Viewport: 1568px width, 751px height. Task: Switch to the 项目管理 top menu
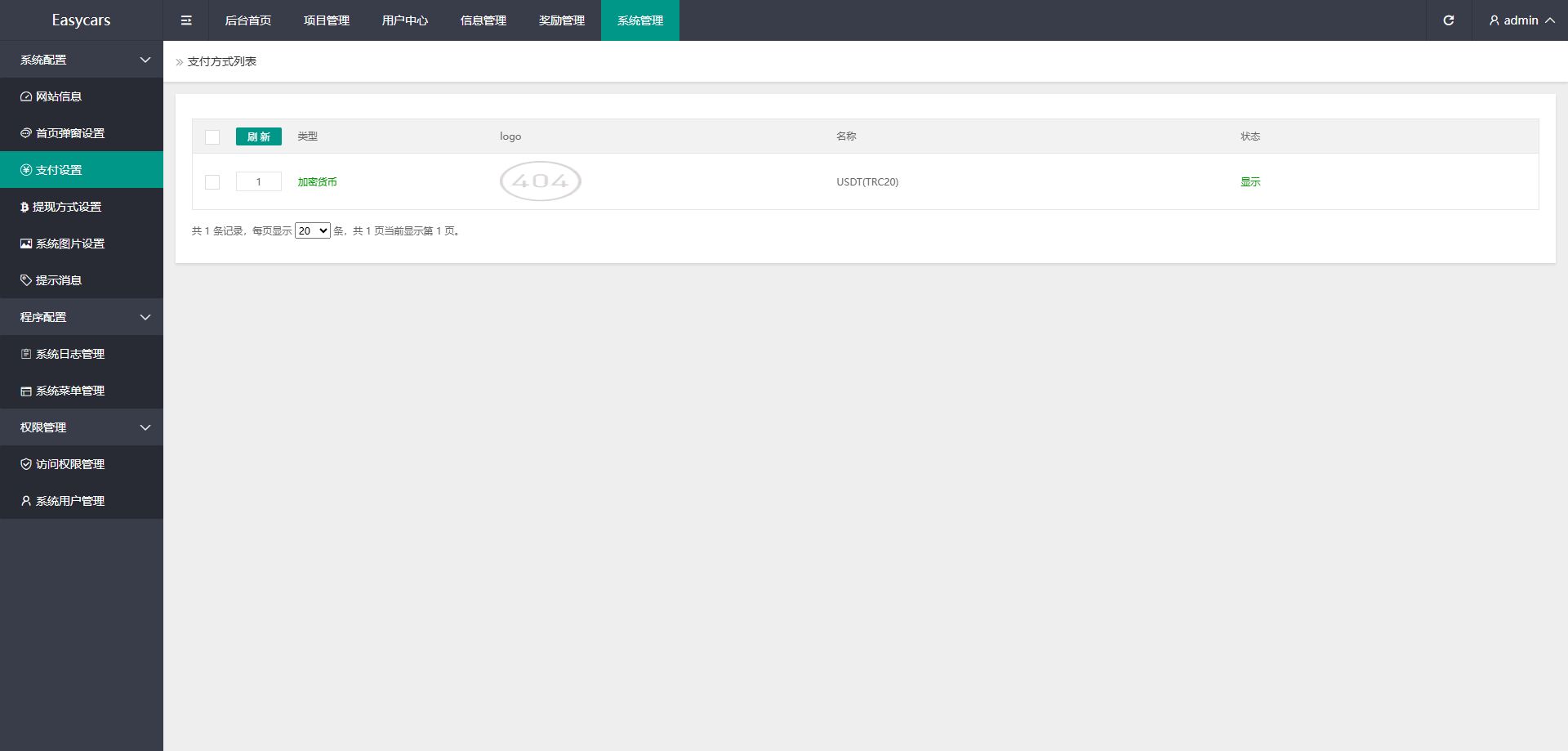tap(327, 20)
